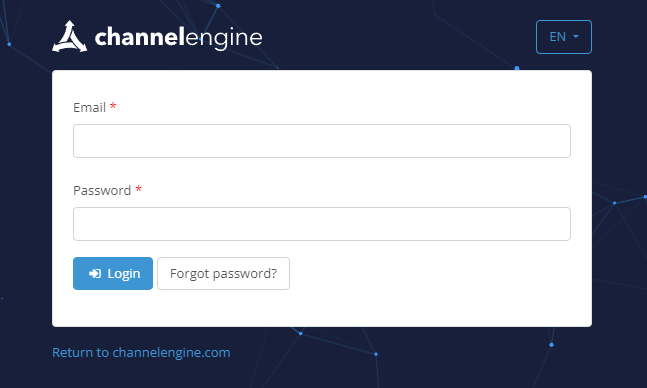647x388 pixels.
Task: Click the thin 'engine' part of the logo
Action: [x=224, y=39]
